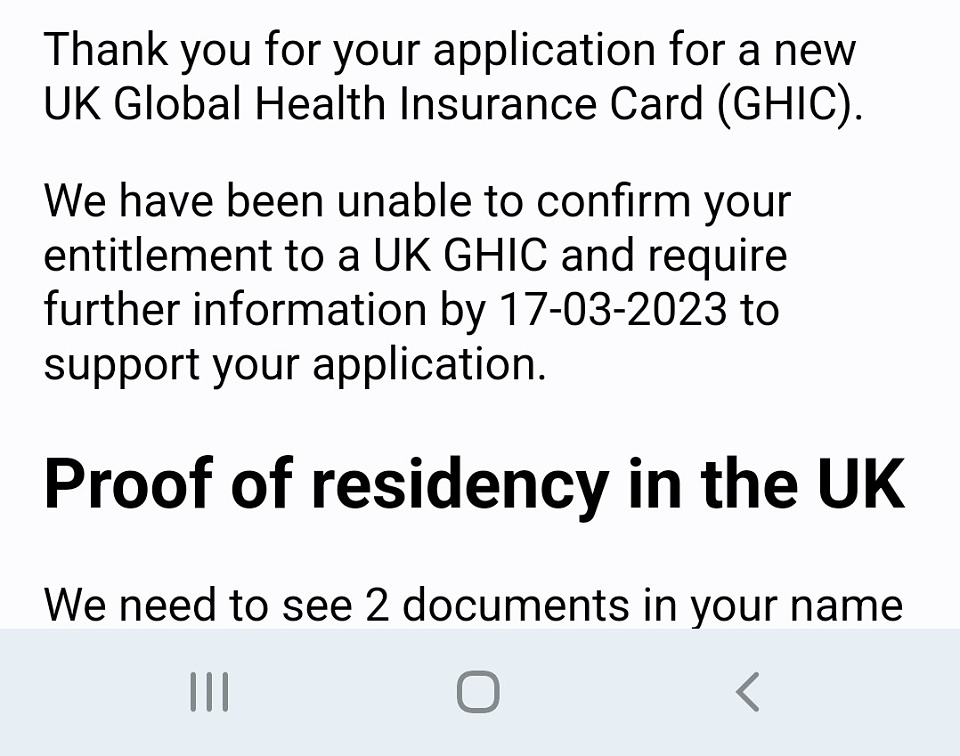
Task: Tap the word 'application' in the first line
Action: tap(544, 50)
